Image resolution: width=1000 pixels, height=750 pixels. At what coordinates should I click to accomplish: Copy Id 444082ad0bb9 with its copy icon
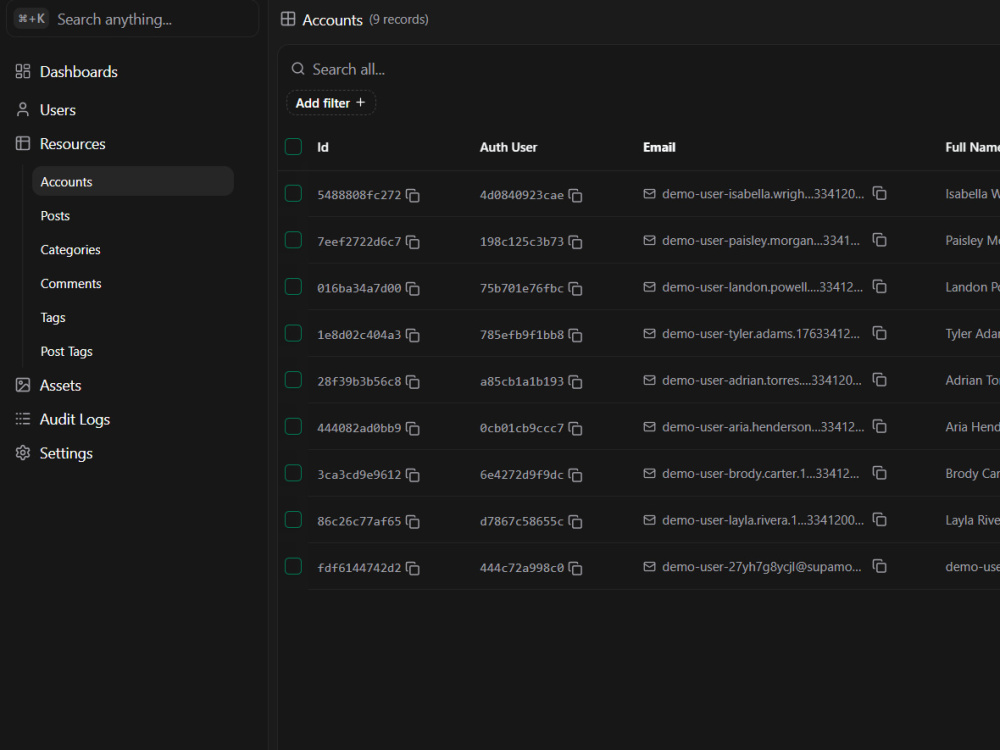click(413, 428)
